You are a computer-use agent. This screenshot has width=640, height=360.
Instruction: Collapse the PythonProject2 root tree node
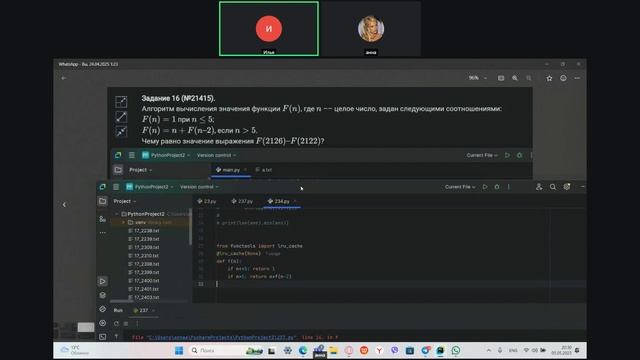click(117, 214)
